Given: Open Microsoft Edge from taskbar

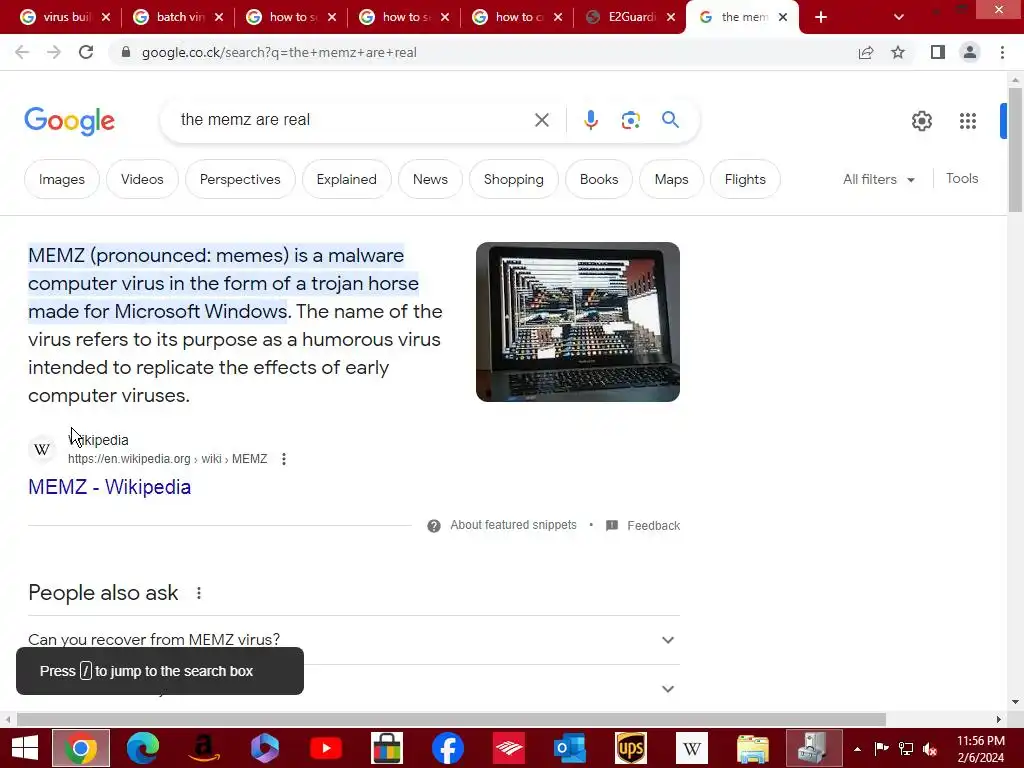Looking at the screenshot, I should point(142,748).
